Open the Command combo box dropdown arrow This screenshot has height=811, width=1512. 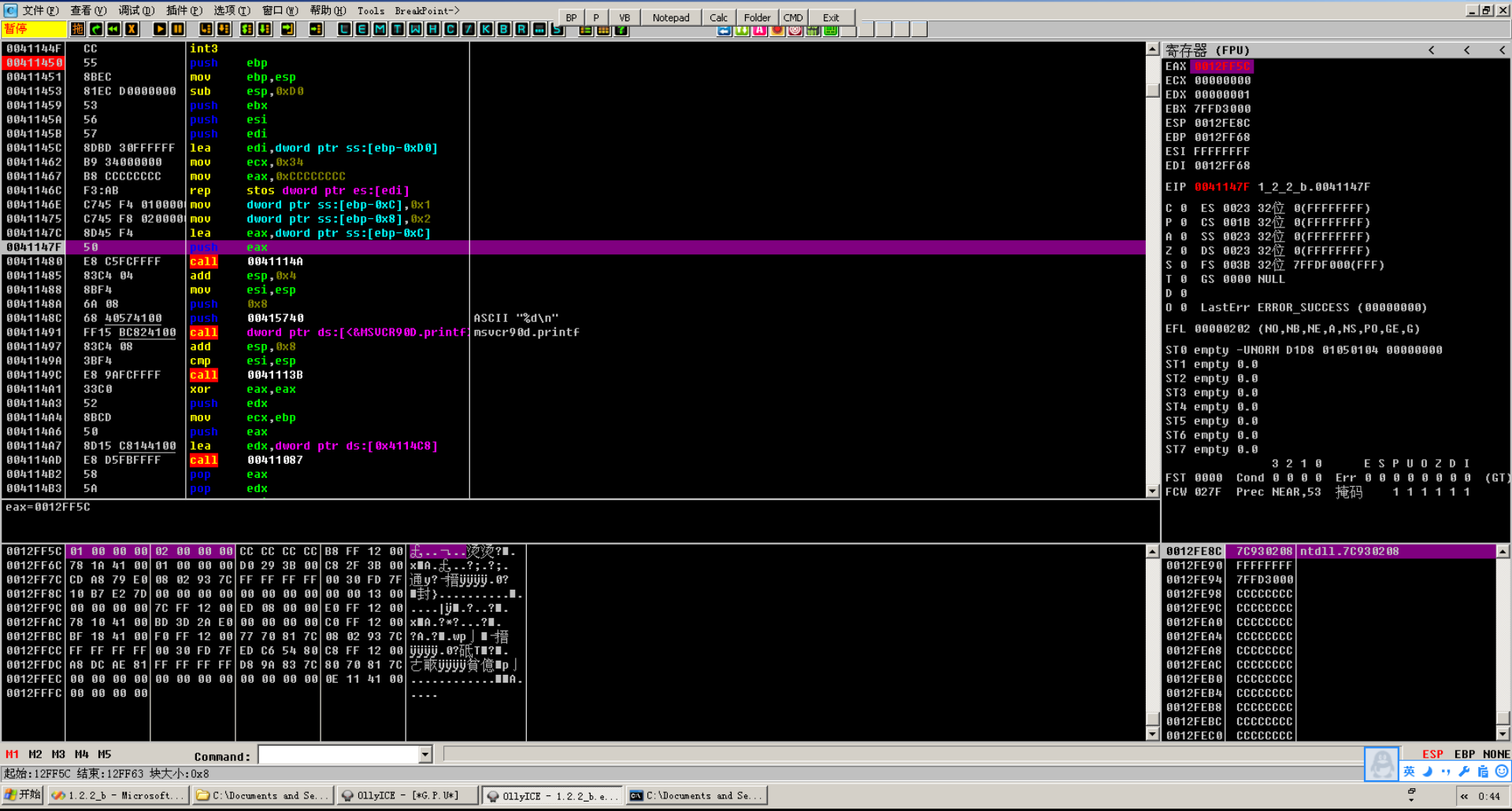(x=425, y=754)
